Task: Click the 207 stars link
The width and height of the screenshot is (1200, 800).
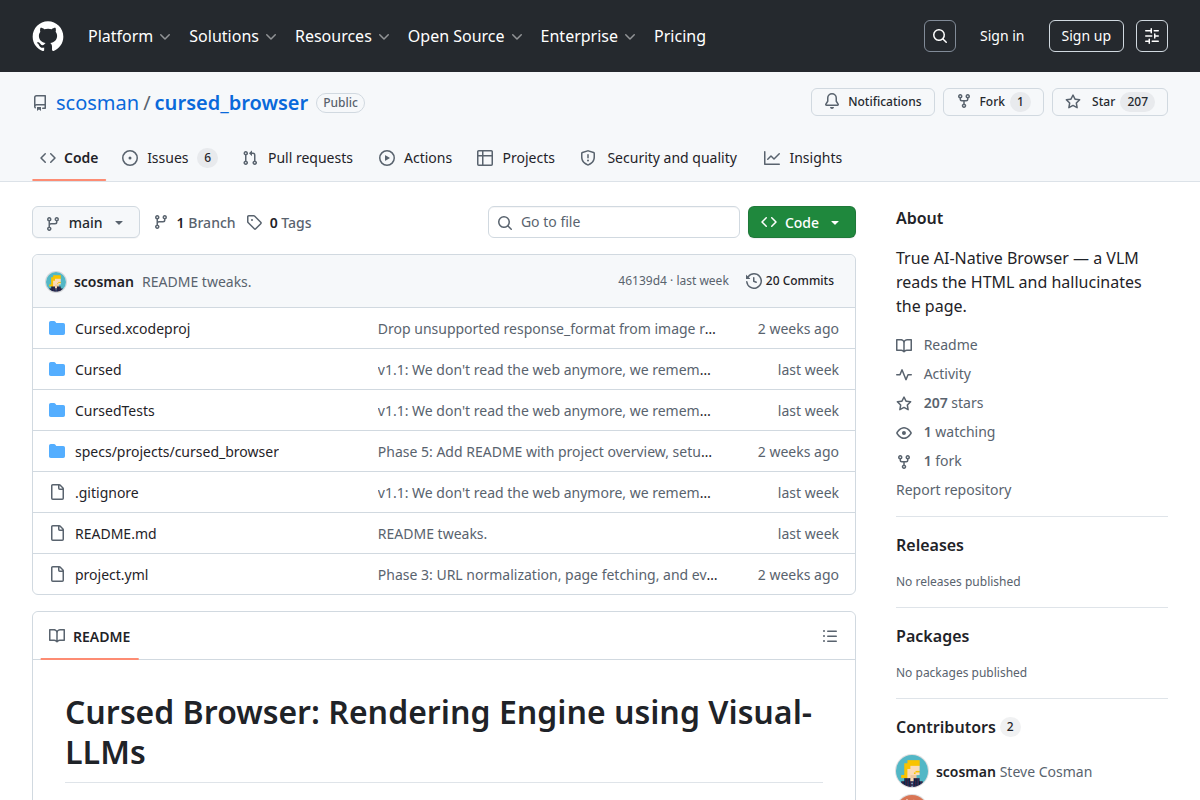Action: pyautogui.click(x=940, y=403)
